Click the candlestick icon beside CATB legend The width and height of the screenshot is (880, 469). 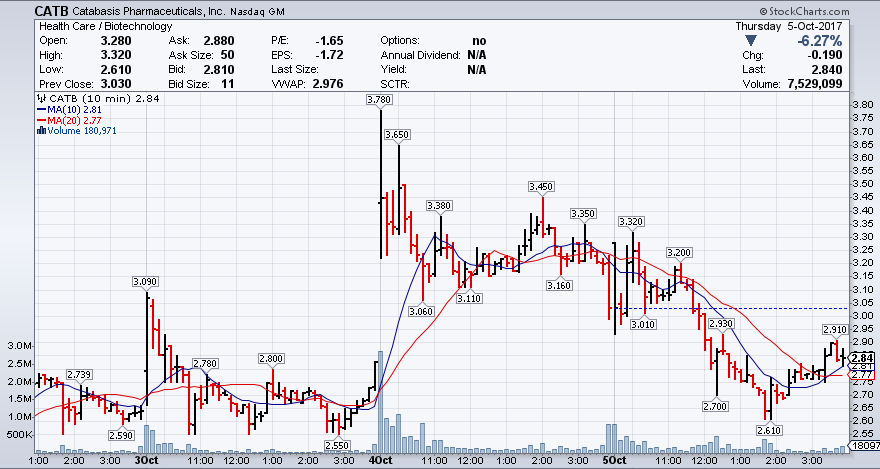click(x=40, y=99)
